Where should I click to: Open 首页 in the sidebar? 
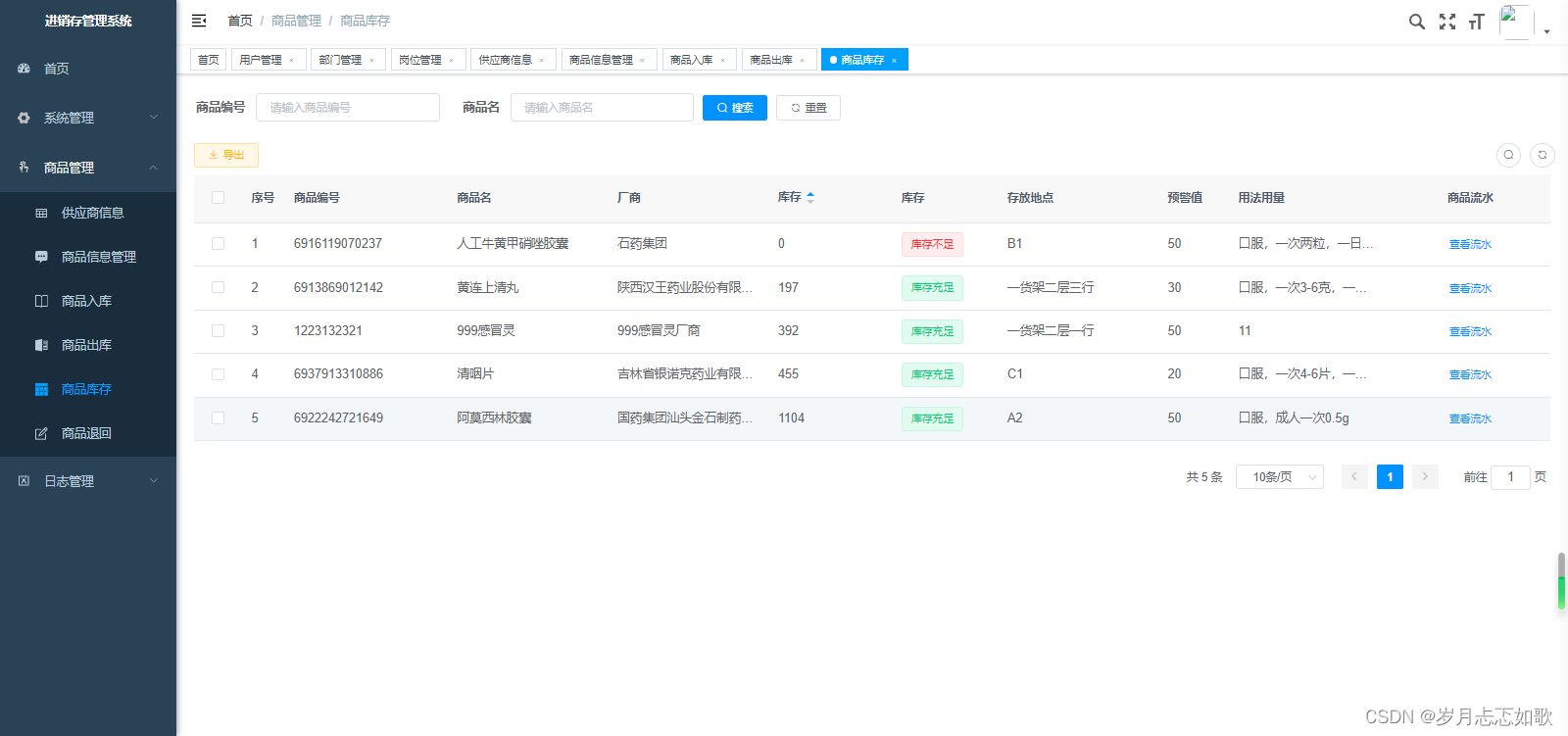[88, 69]
